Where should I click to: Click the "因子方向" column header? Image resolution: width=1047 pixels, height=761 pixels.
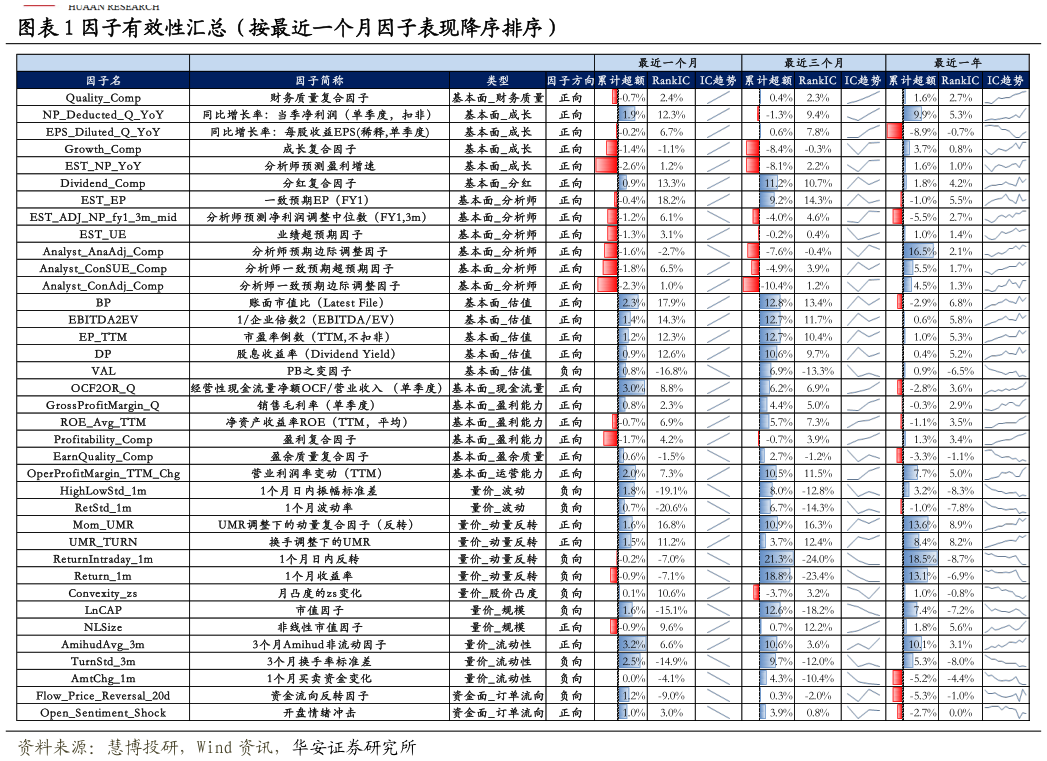coord(570,80)
